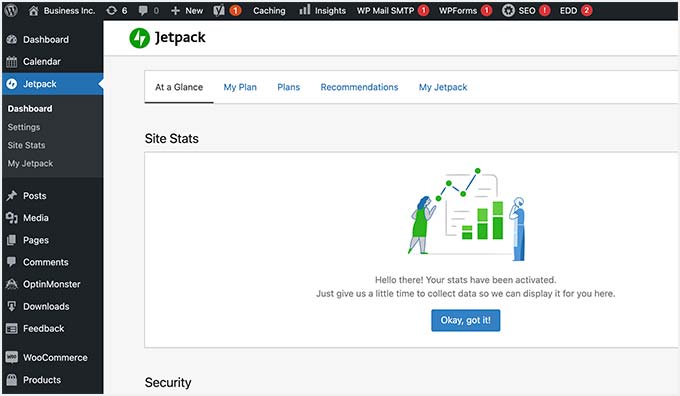Click the Downloads icon in the sidebar
Image resolution: width=680 pixels, height=396 pixels.
(x=12, y=306)
